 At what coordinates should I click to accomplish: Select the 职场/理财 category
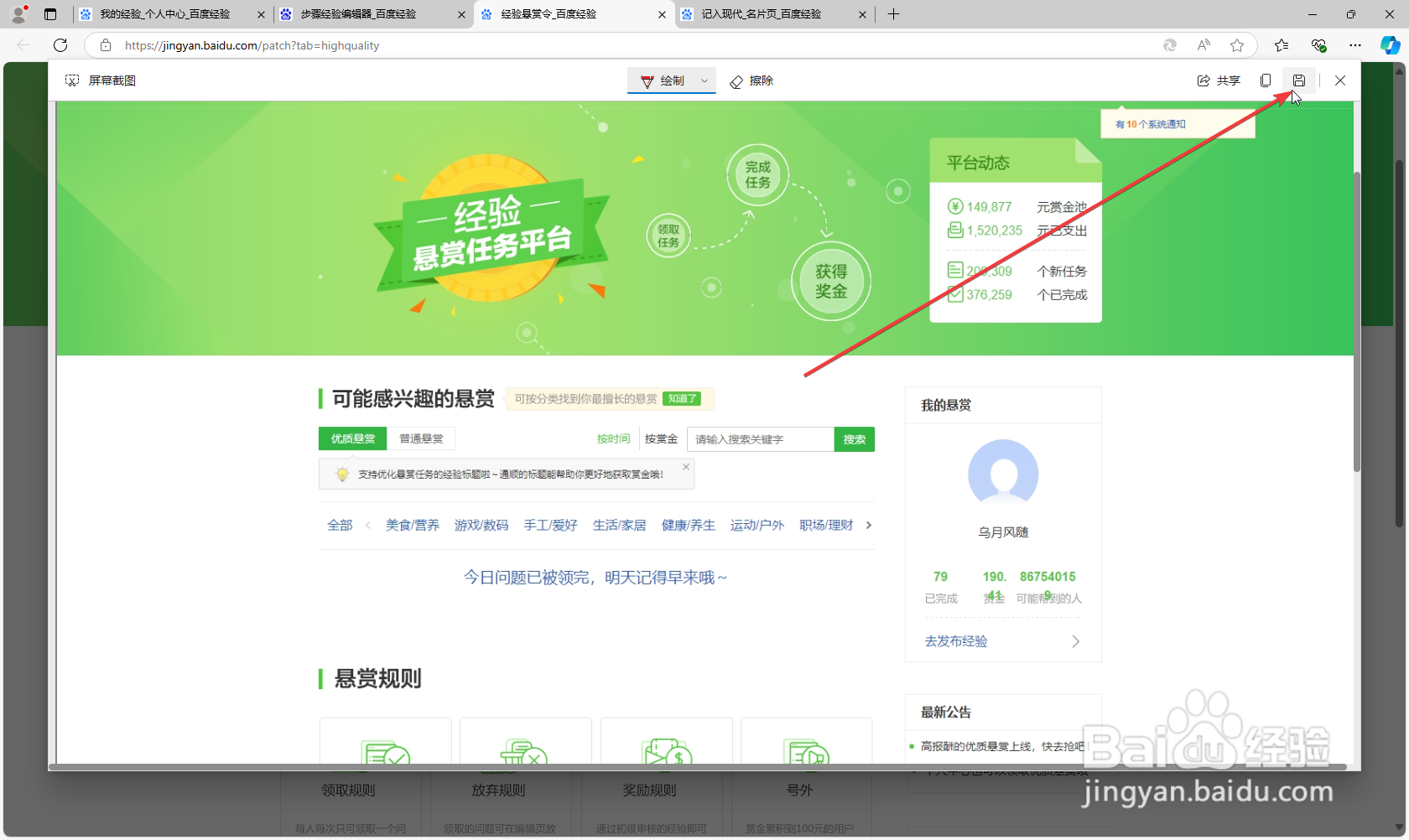coord(826,525)
